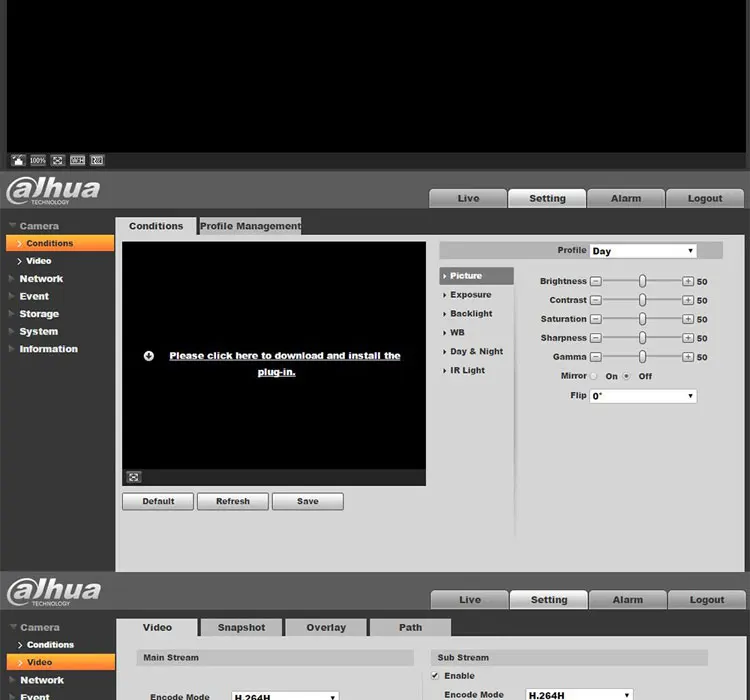Screen dimensions: 750x700
Task: Decrease Contrast with its minus button
Action: click(x=596, y=300)
